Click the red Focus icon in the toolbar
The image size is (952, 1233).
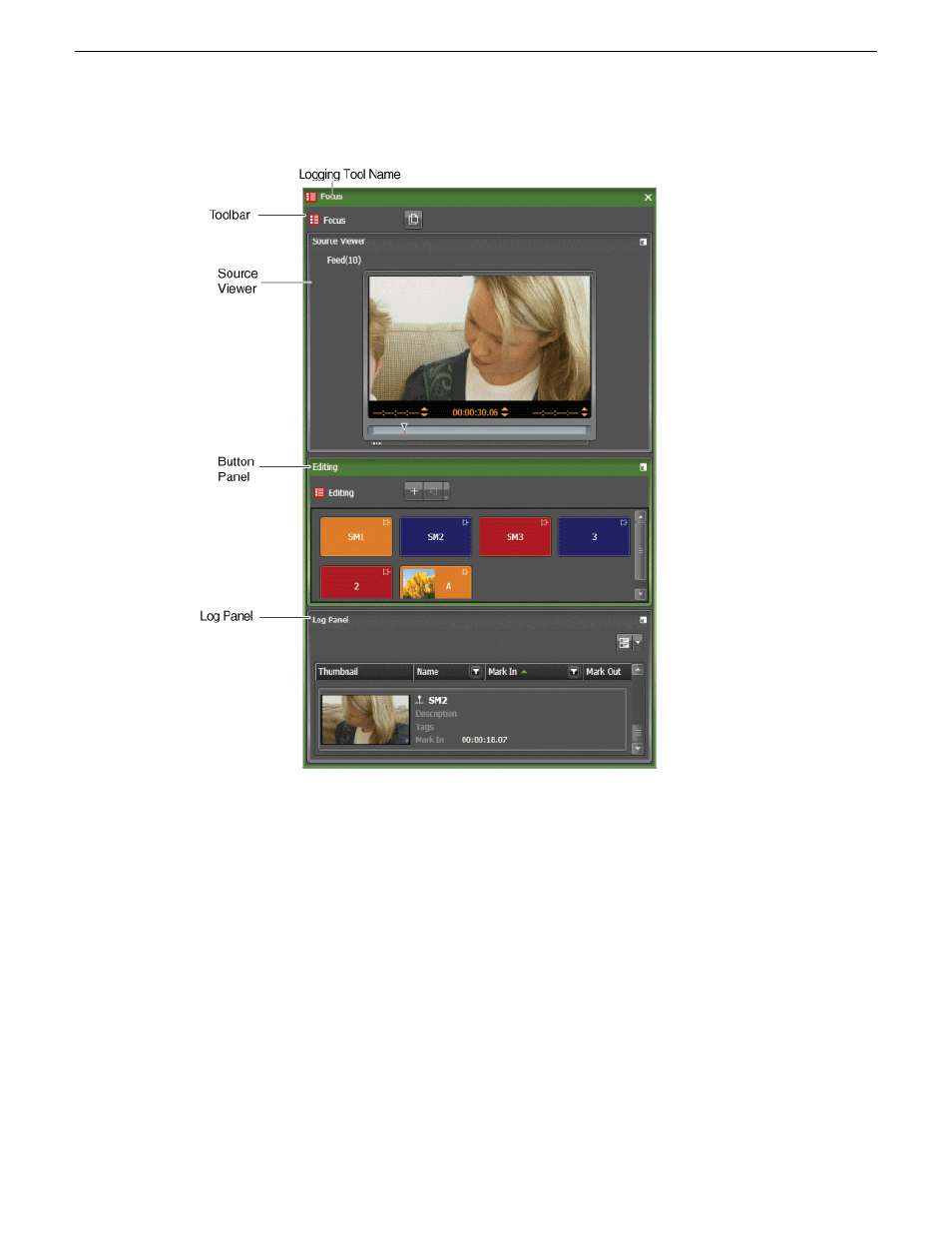(314, 220)
